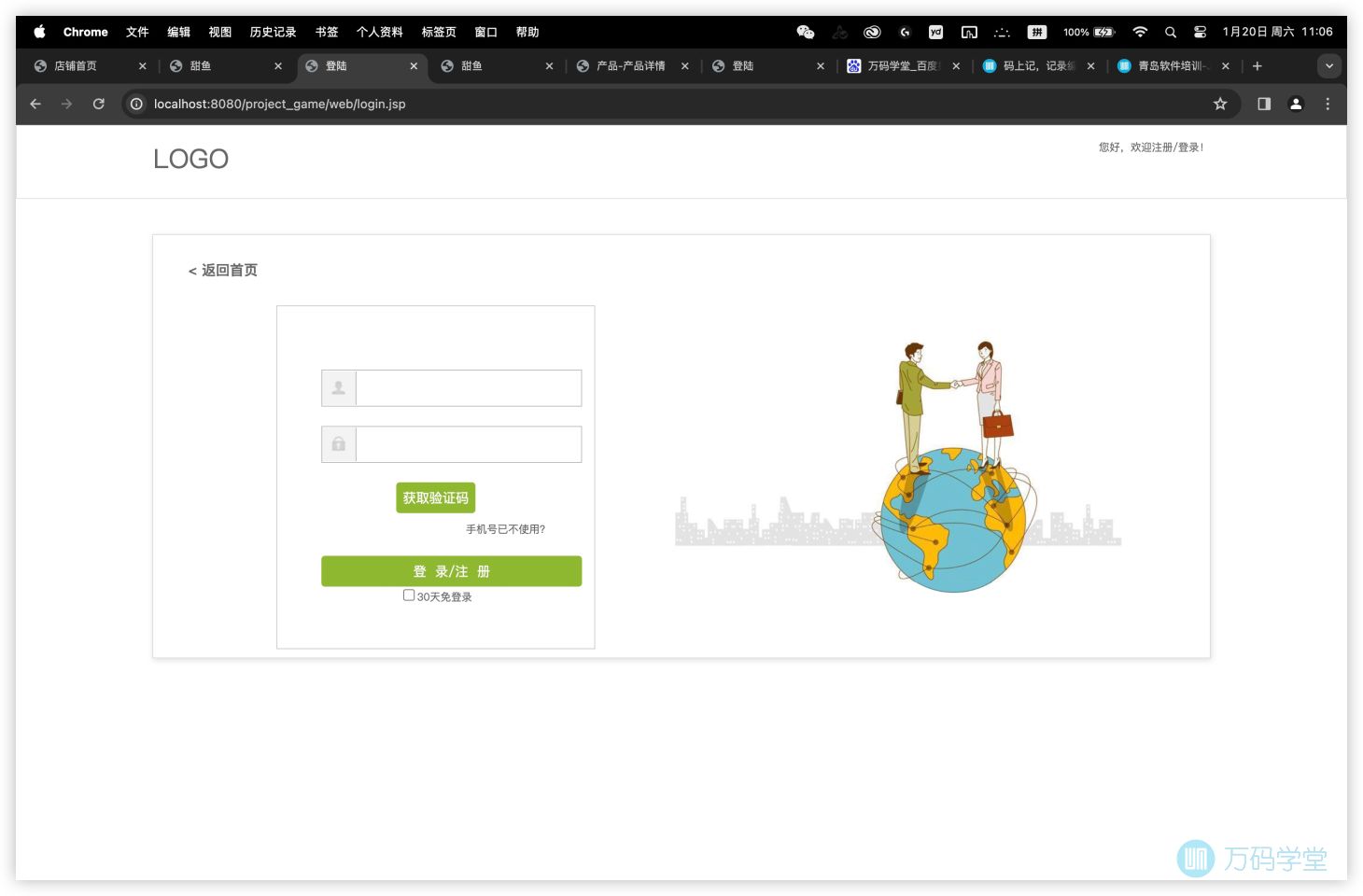This screenshot has width=1363, height=896.
Task: Click the WeChat icon in menu bar
Action: click(805, 32)
